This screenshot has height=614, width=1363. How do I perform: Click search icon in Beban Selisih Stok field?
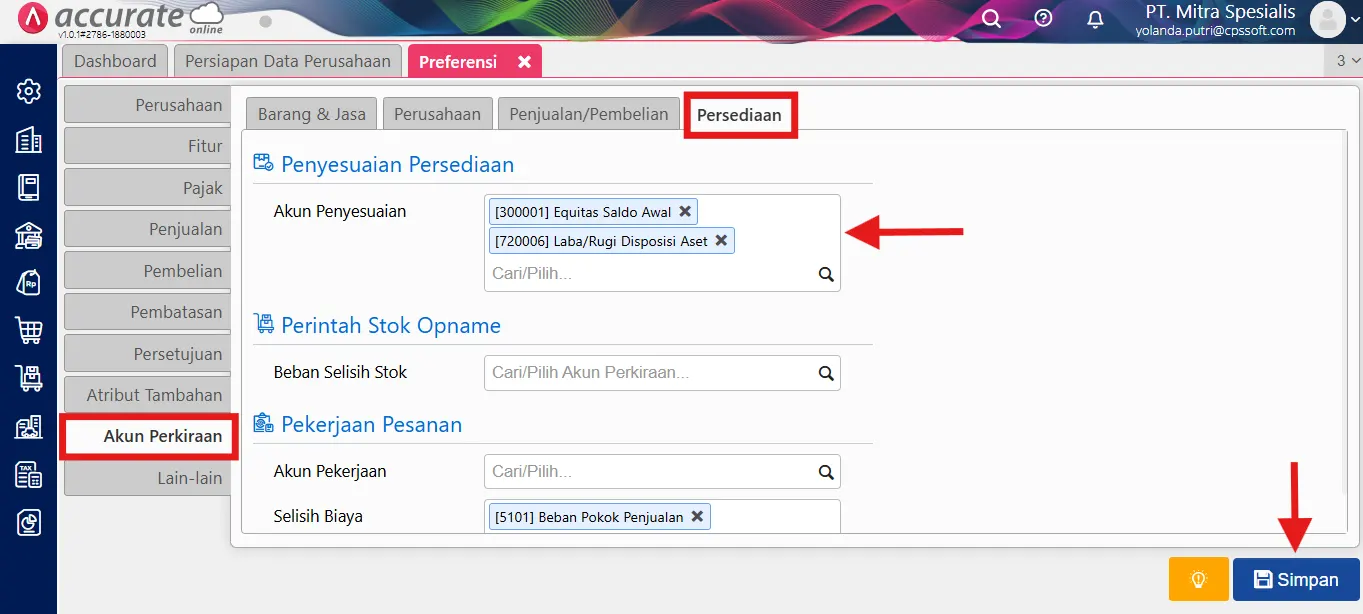click(x=826, y=373)
